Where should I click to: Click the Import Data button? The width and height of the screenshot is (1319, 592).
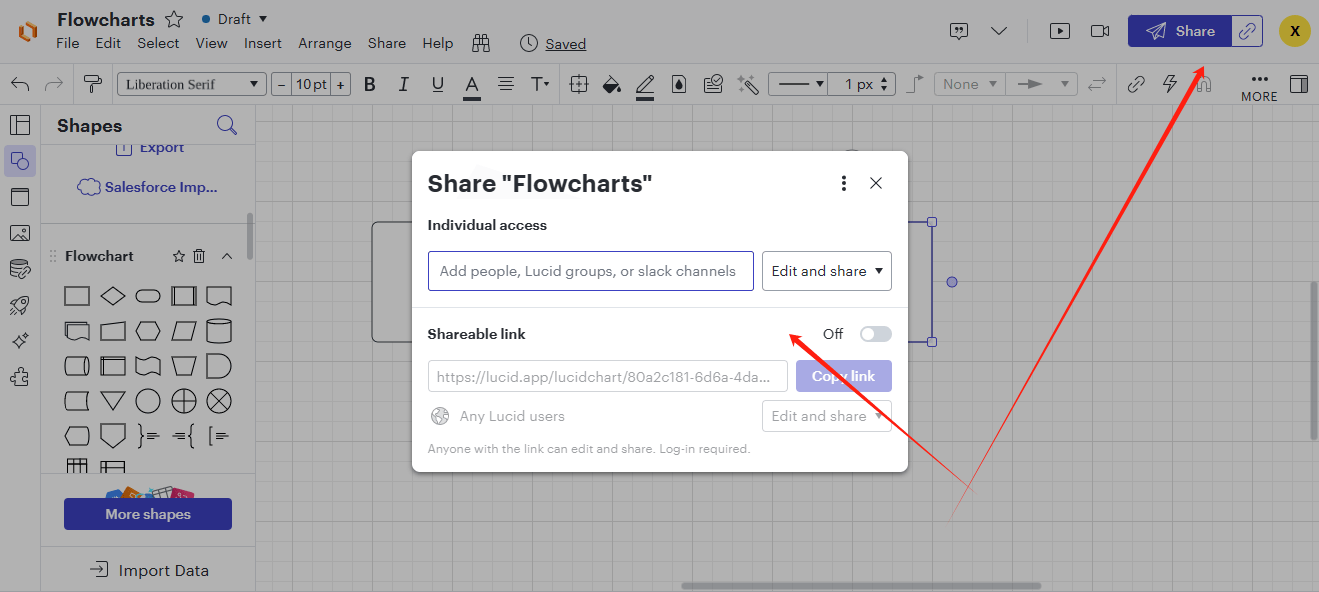point(149,570)
